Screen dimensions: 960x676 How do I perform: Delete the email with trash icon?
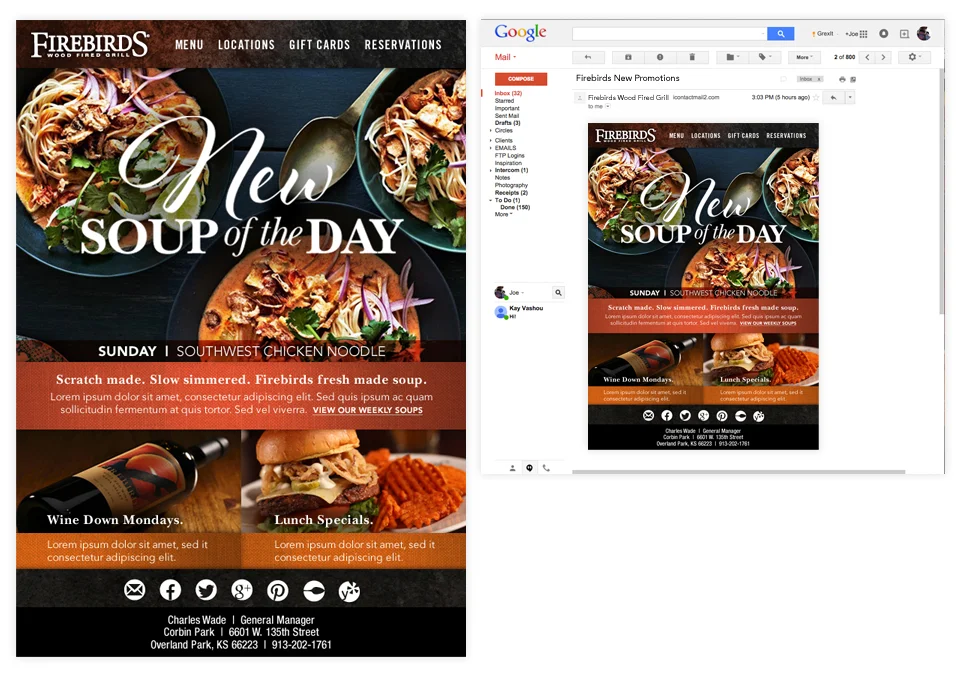click(692, 57)
